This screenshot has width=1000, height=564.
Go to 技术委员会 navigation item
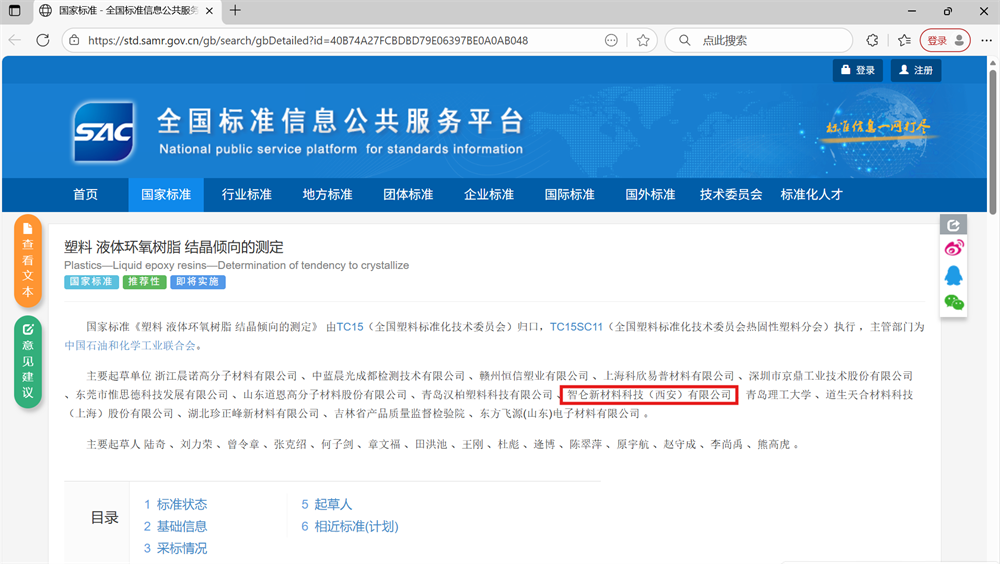(x=731, y=194)
